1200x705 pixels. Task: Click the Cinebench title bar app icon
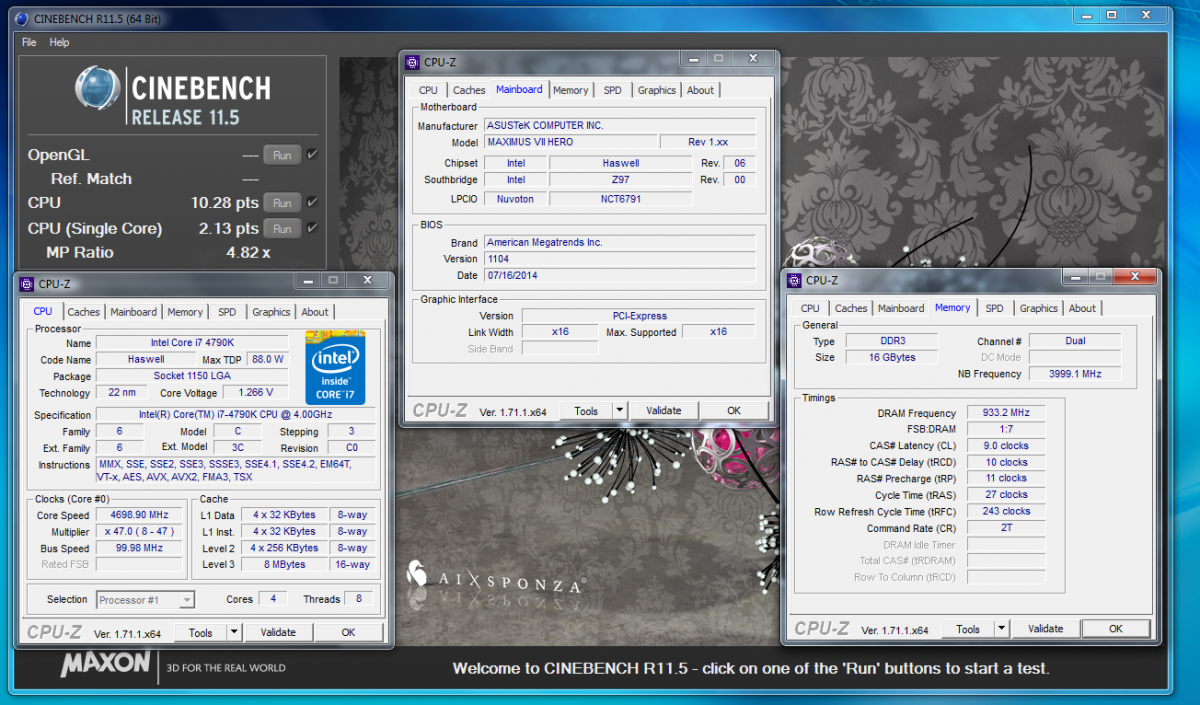22,18
